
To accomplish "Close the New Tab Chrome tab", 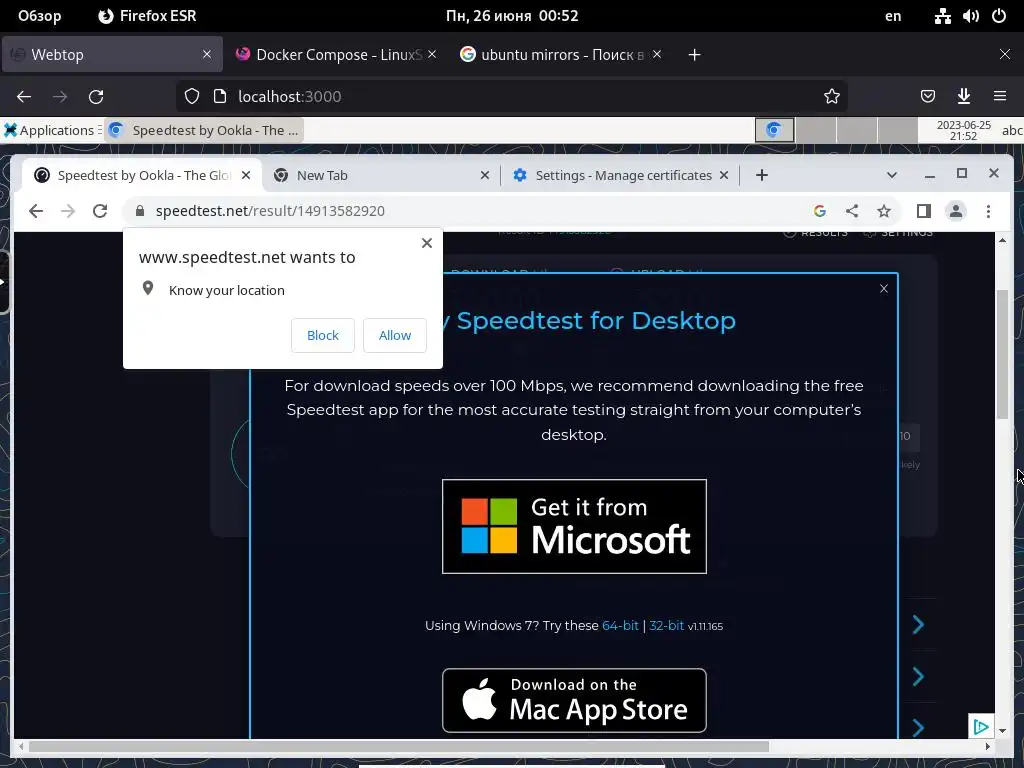I will (485, 175).
